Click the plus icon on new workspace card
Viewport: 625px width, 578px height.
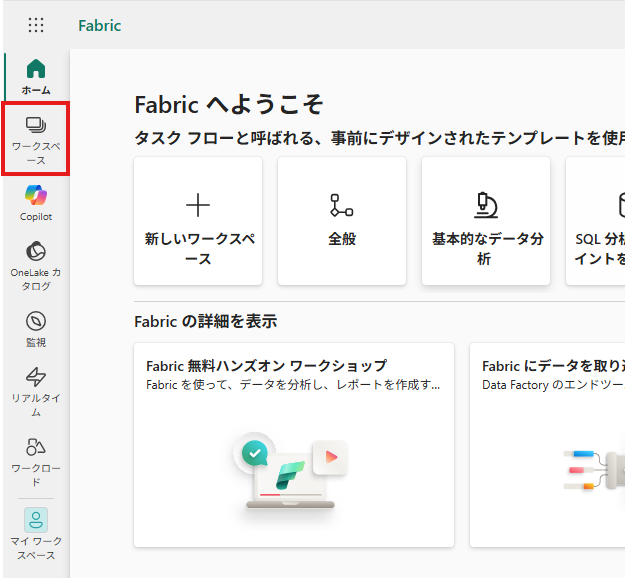(x=198, y=205)
